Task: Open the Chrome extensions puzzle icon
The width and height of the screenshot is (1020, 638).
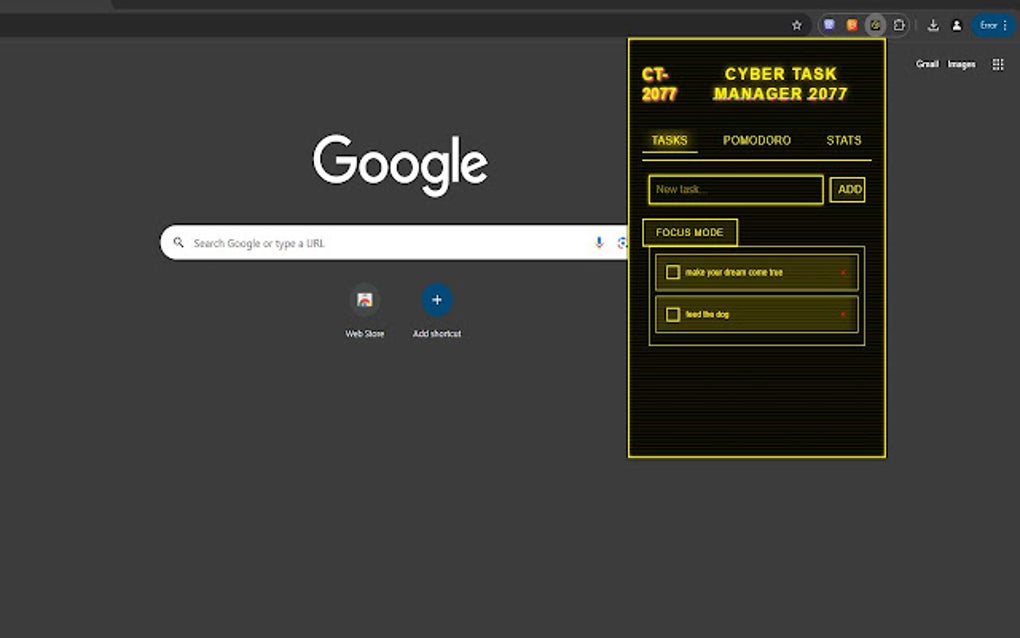Action: tap(899, 25)
